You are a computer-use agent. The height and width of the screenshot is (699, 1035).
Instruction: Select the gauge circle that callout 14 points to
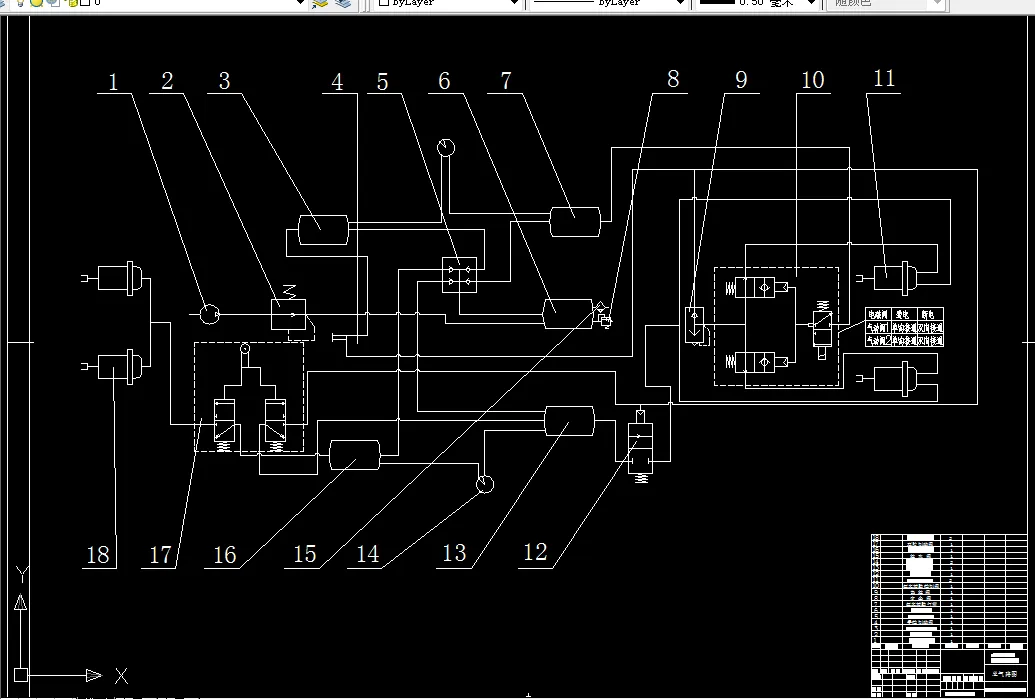point(484,484)
